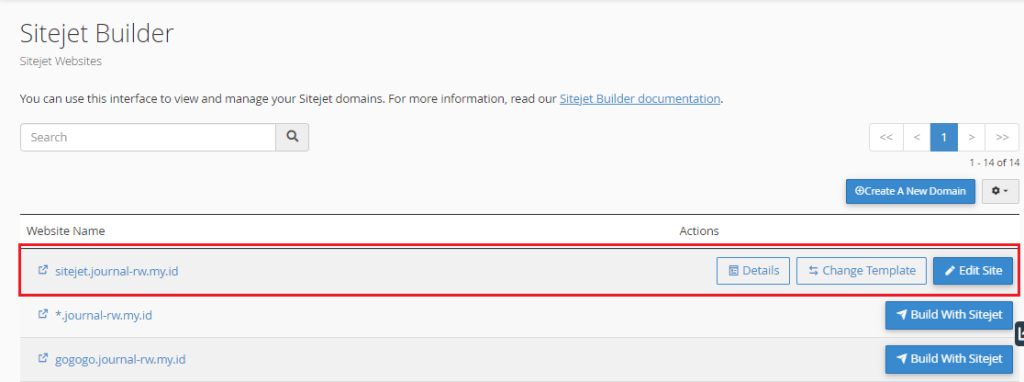The image size is (1024, 382).
Task: Open Details for sitejet.journal-rw.my.id
Action: coord(753,270)
